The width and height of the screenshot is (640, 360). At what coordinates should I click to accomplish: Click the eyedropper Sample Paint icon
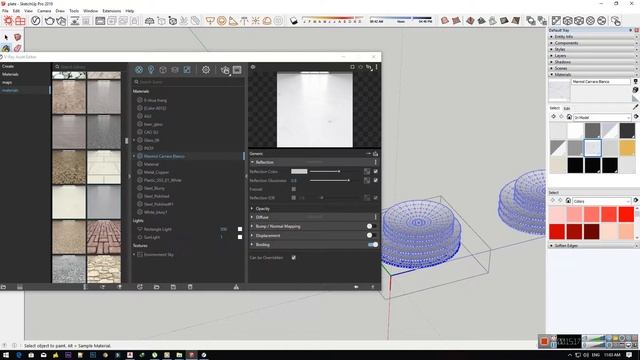(636, 107)
